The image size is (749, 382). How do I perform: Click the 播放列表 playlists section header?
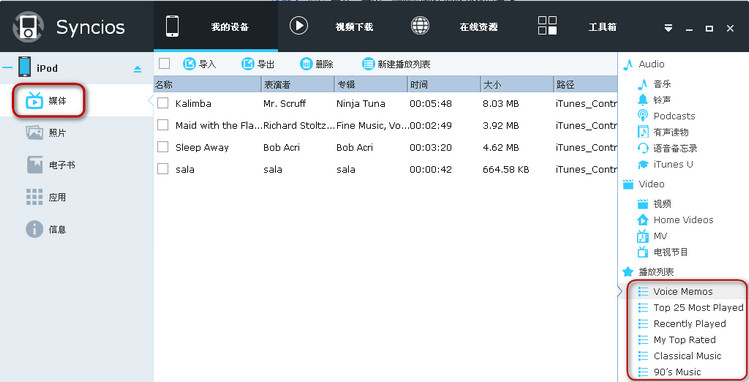[x=648, y=272]
